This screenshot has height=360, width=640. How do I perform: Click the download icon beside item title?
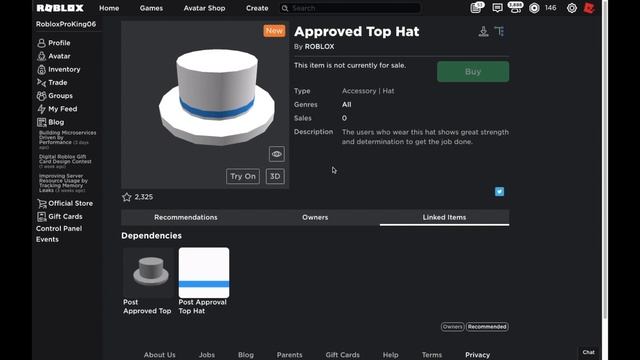click(483, 31)
